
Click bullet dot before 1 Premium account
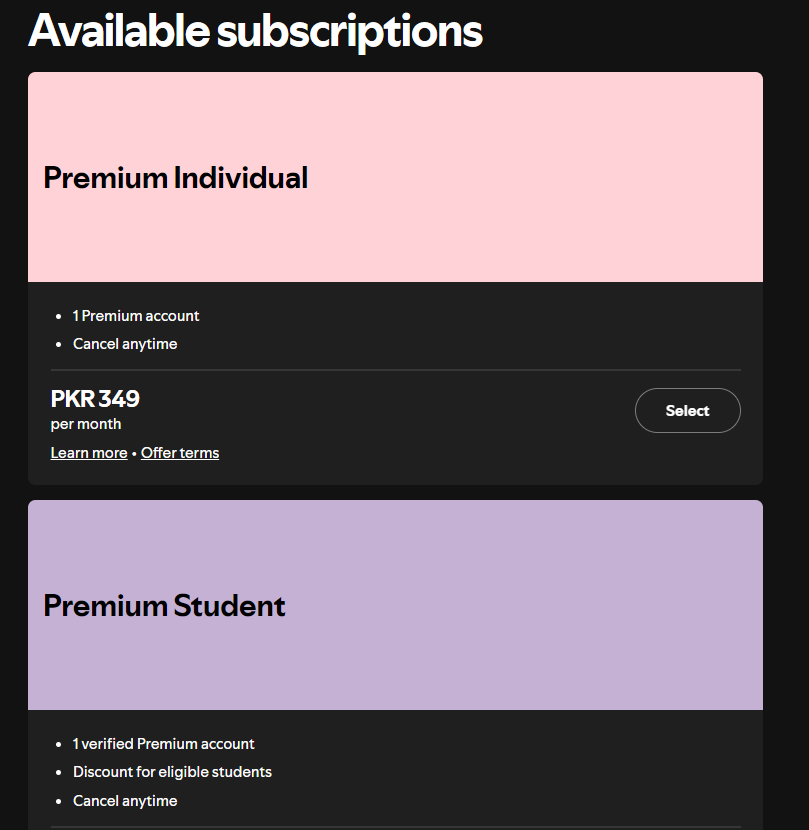[x=58, y=317]
